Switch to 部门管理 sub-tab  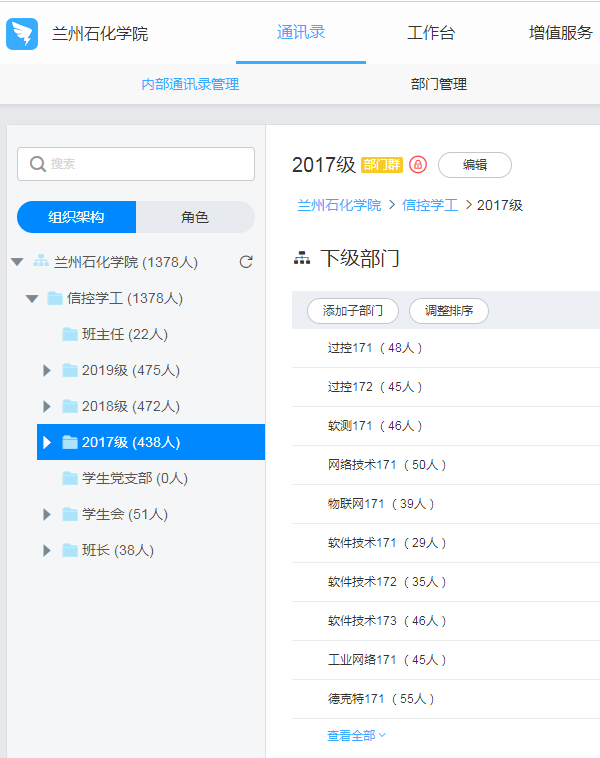[438, 84]
